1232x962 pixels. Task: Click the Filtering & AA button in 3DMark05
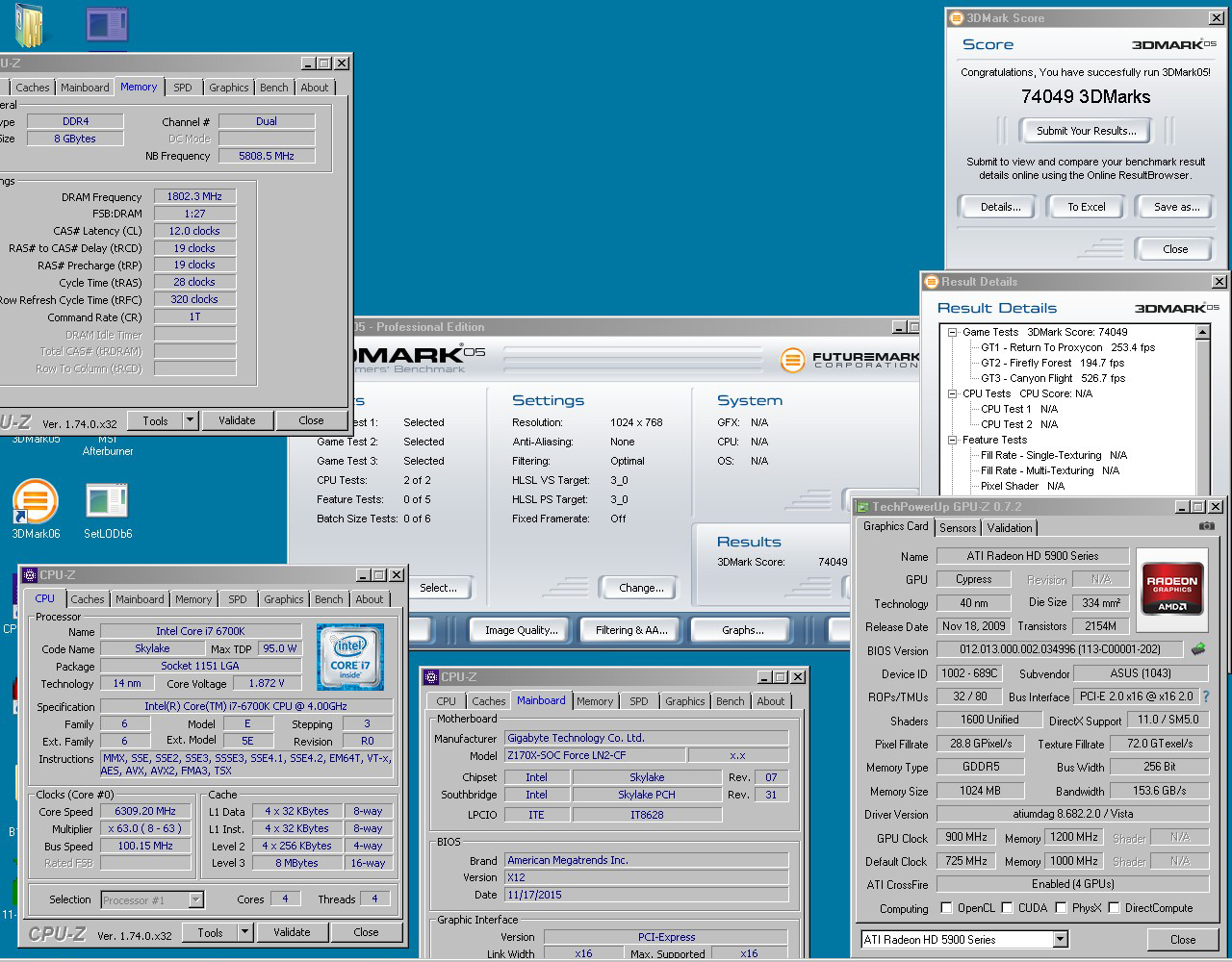click(x=631, y=630)
